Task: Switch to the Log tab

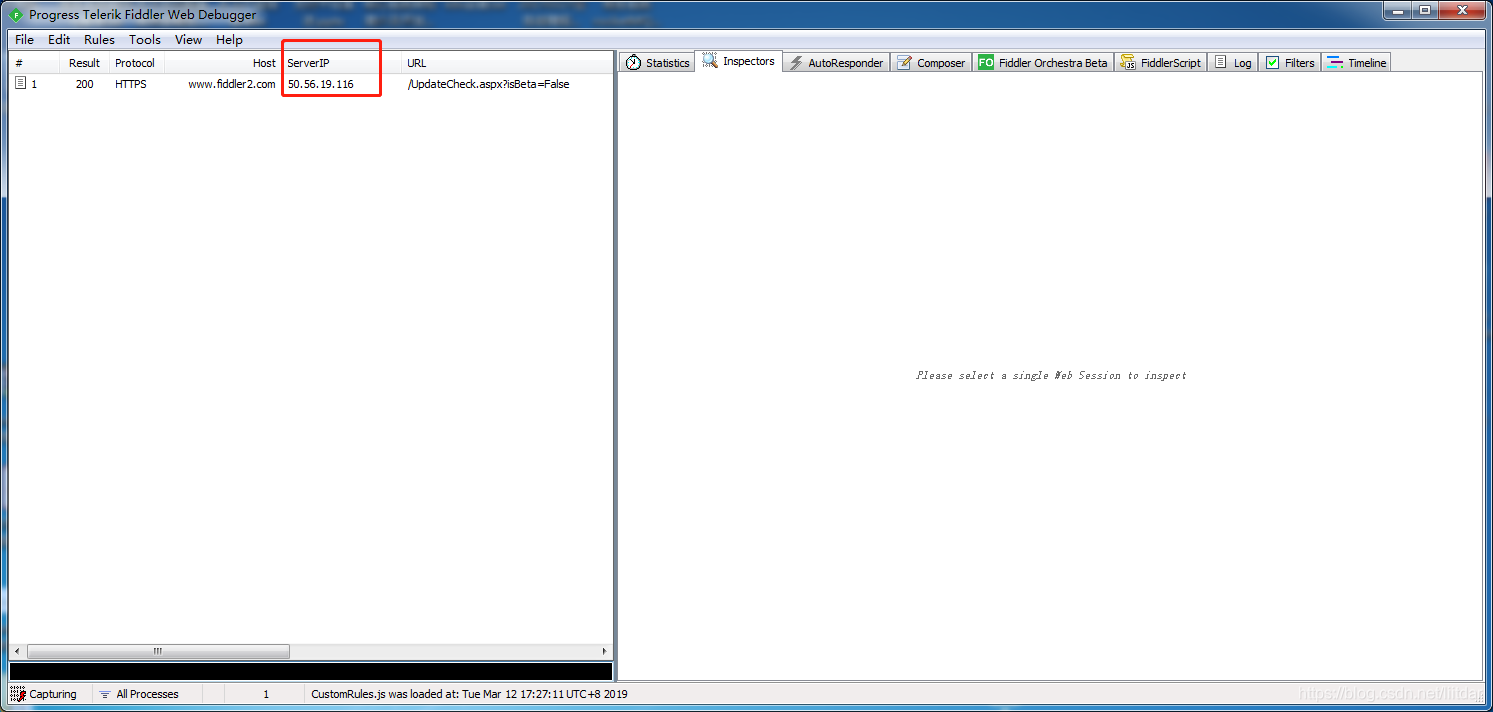Action: coord(1233,62)
